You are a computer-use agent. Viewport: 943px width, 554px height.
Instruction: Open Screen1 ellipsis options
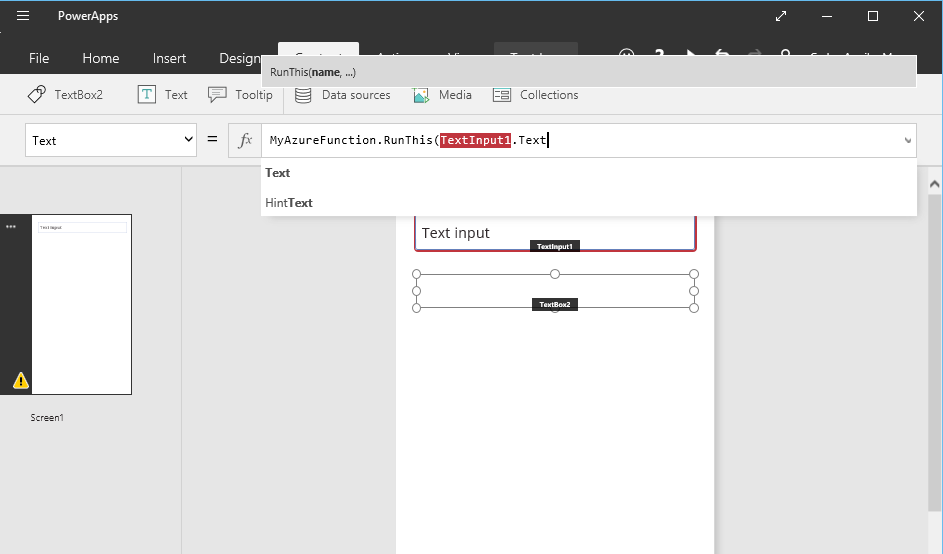click(x=11, y=227)
